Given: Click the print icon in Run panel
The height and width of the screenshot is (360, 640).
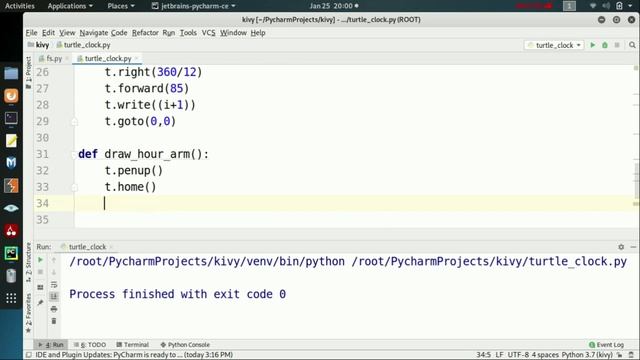Looking at the screenshot, I should click(x=53, y=309).
